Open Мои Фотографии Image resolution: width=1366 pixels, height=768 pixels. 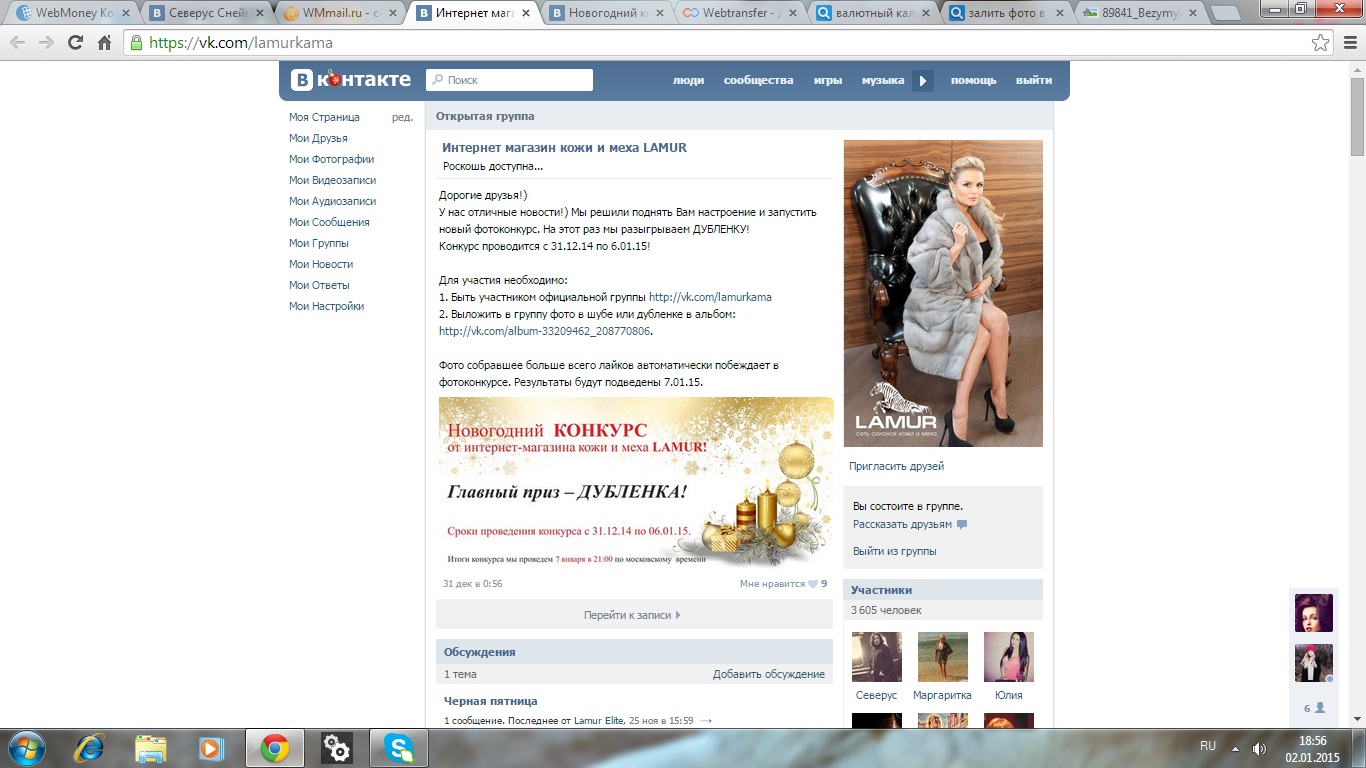(x=331, y=159)
